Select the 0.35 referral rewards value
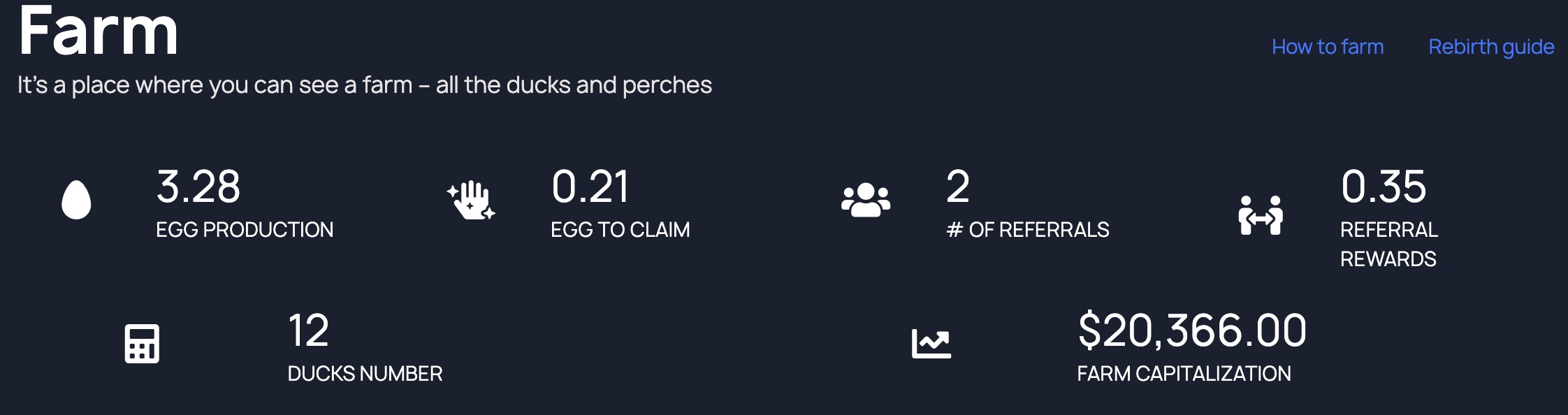The image size is (1568, 415). (x=1383, y=187)
